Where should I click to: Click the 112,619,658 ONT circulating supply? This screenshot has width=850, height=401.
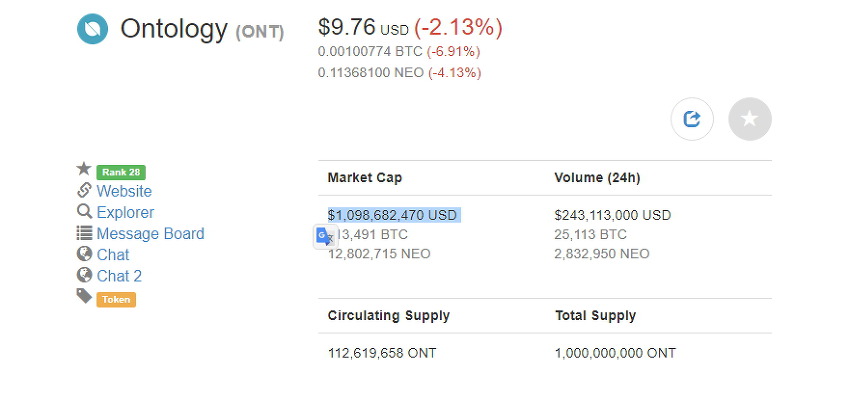382,353
